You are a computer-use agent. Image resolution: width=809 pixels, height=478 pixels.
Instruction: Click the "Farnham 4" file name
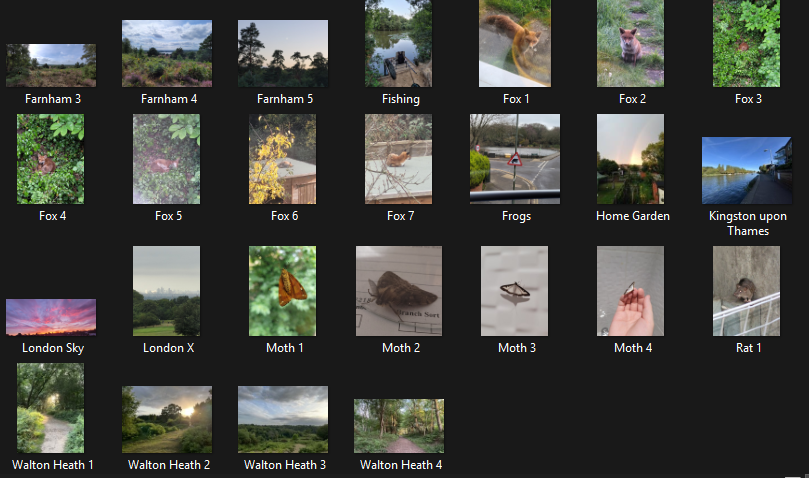point(169,99)
